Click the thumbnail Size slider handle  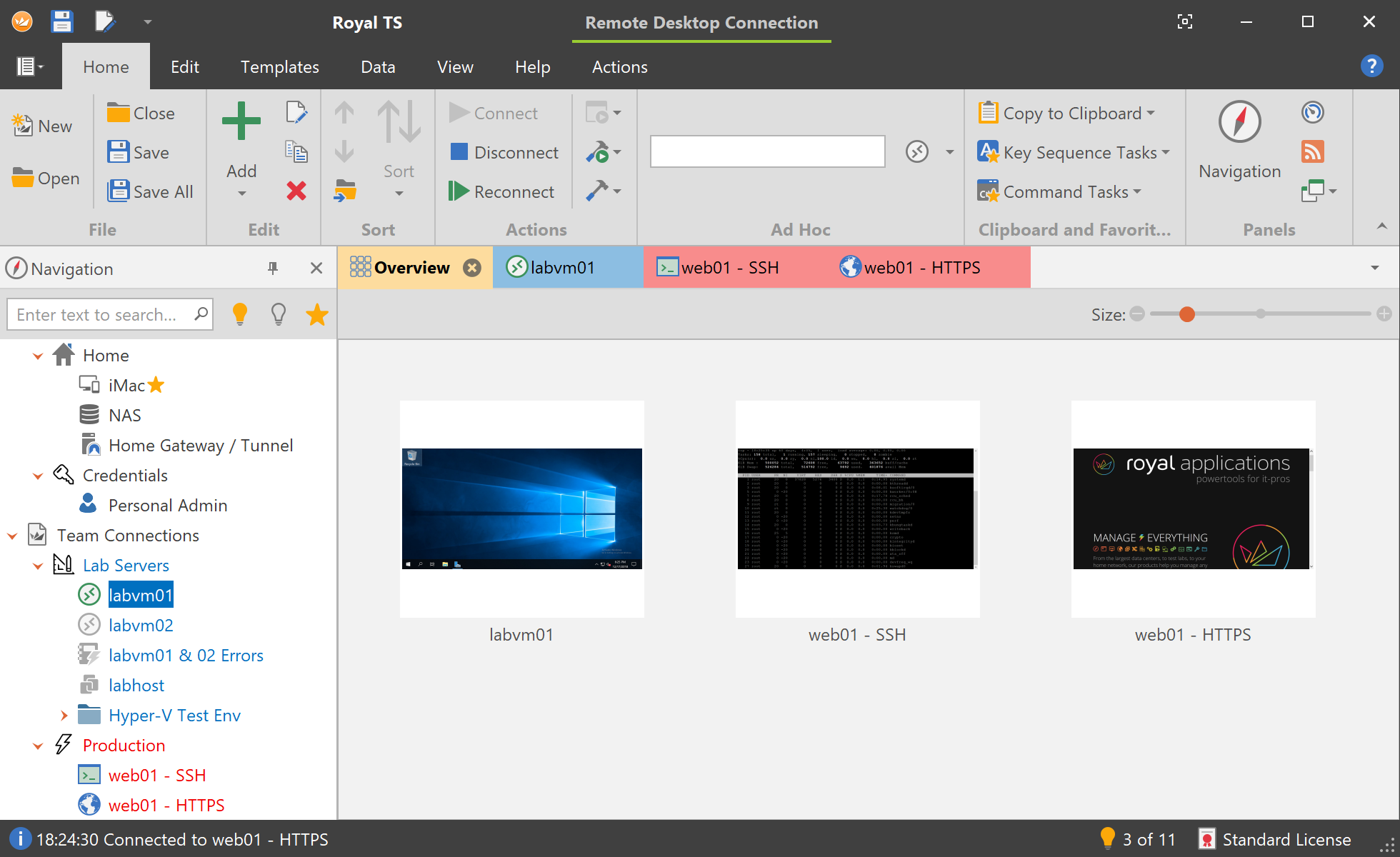[x=1187, y=314]
